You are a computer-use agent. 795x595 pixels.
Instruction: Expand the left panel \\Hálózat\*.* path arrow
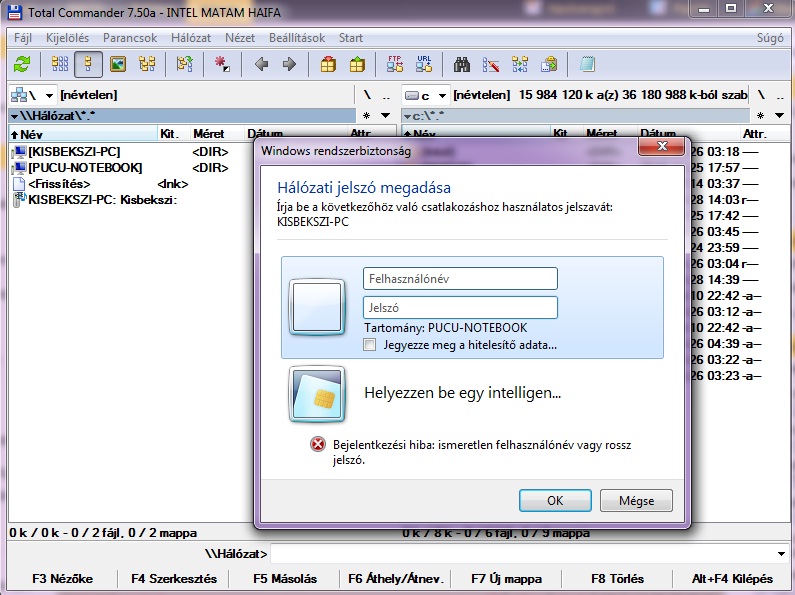[14, 117]
